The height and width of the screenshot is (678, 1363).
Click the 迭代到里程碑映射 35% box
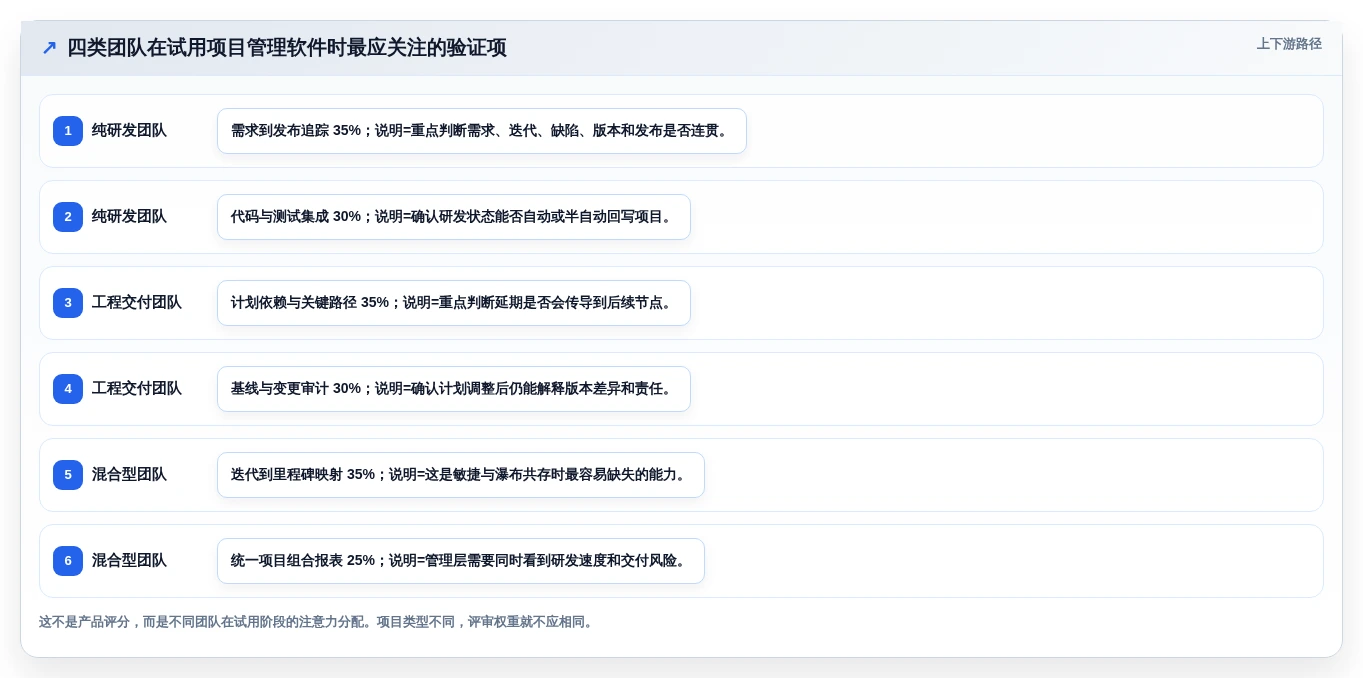tap(461, 475)
